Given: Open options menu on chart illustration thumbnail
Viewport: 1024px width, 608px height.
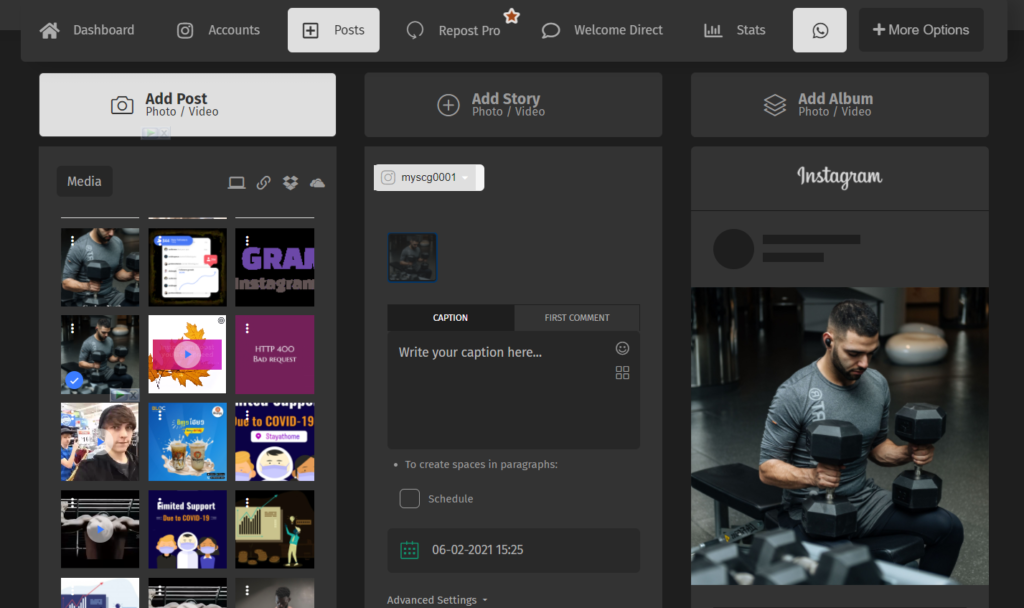Looking at the screenshot, I should pos(247,503).
